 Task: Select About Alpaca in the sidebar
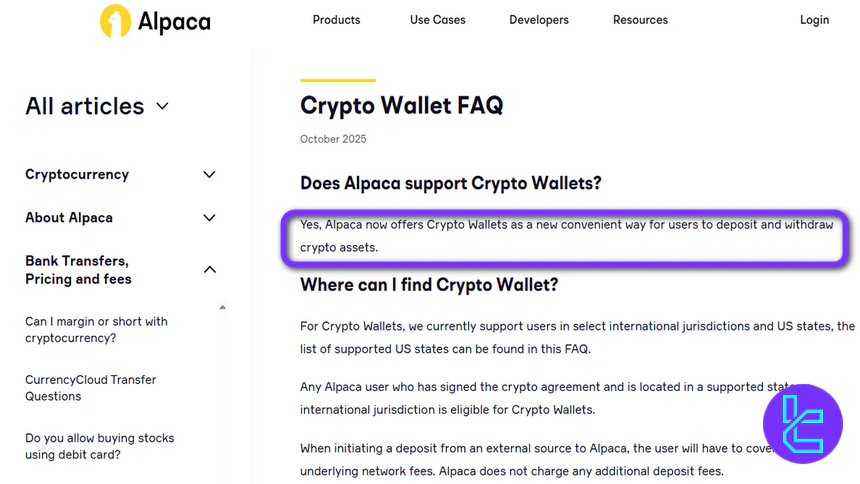(x=69, y=217)
